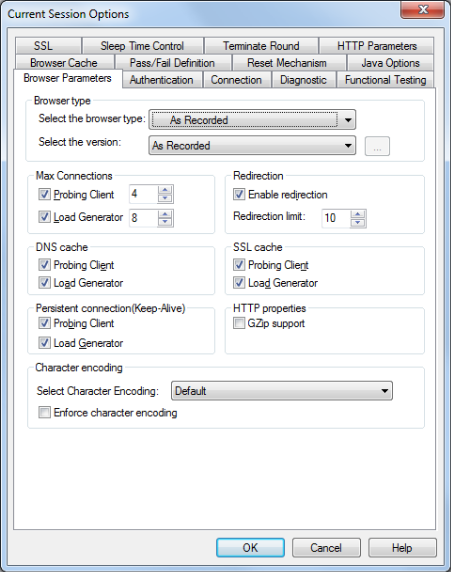This screenshot has width=452, height=573.
Task: Select the Browser Cache tab
Action: [x=64, y=63]
